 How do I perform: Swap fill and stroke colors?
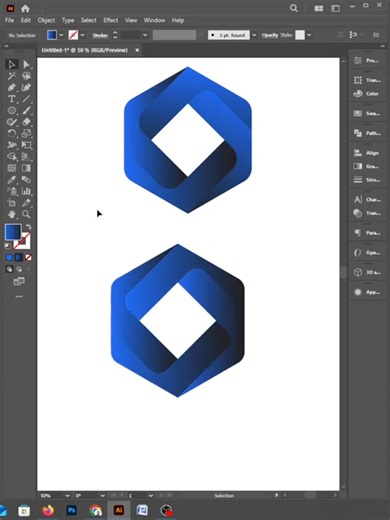pos(29,227)
